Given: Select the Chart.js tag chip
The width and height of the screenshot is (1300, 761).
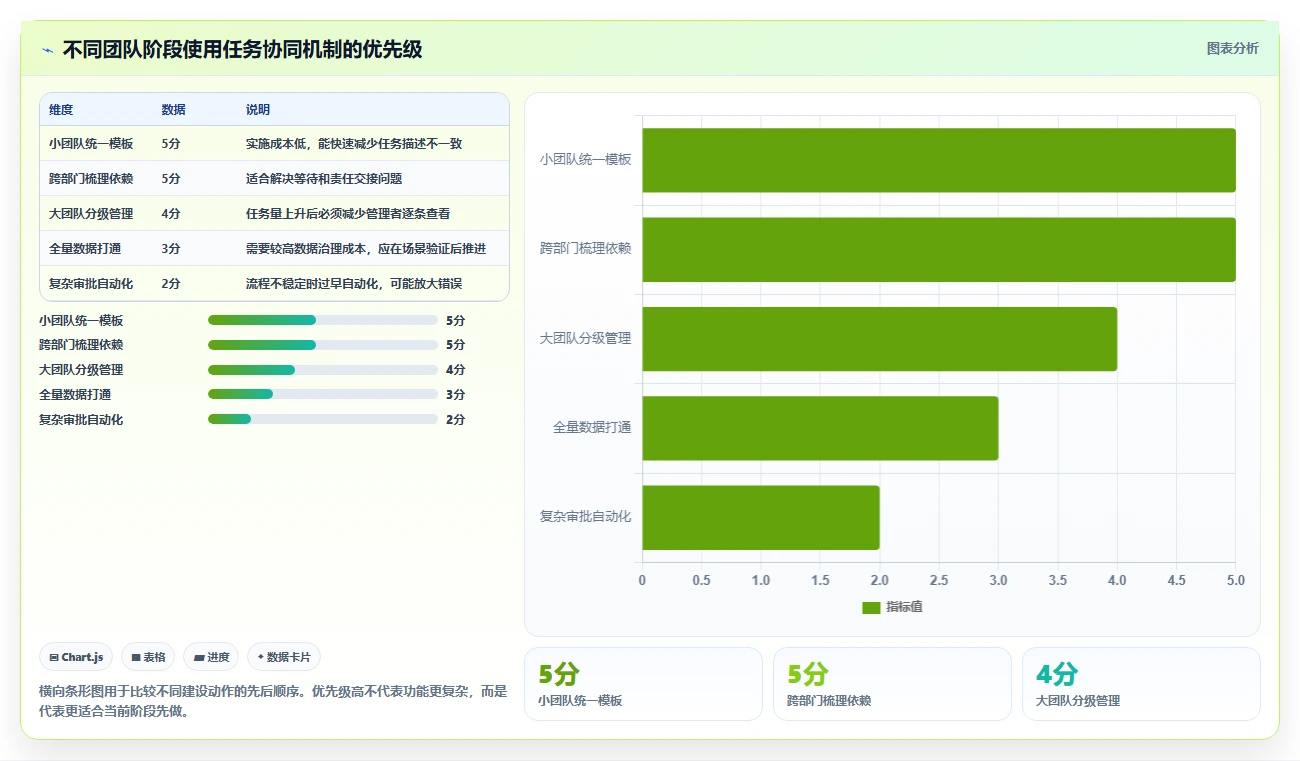Looking at the screenshot, I should pyautogui.click(x=76, y=657).
